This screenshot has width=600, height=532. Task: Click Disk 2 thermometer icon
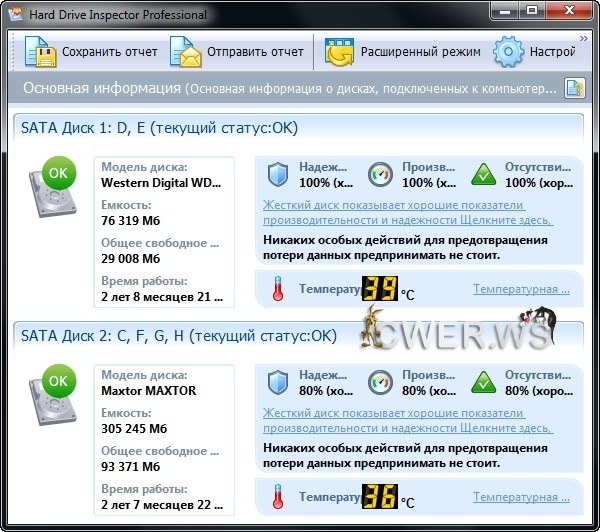click(x=278, y=496)
